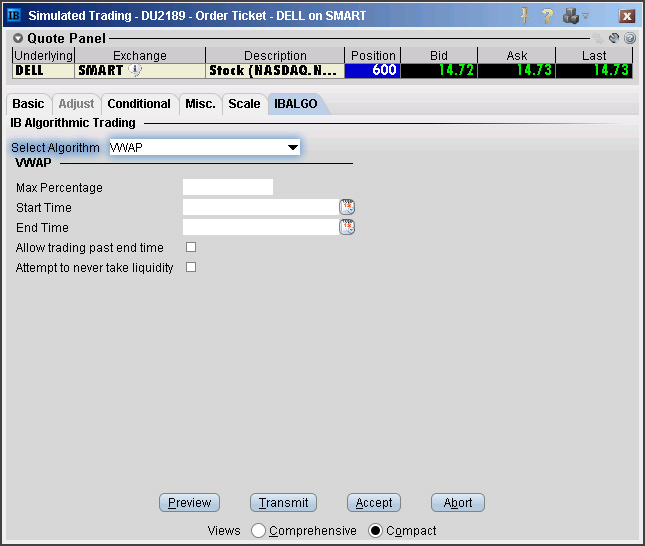Switch to the Adjust tab
The height and width of the screenshot is (546, 645).
click(x=76, y=104)
